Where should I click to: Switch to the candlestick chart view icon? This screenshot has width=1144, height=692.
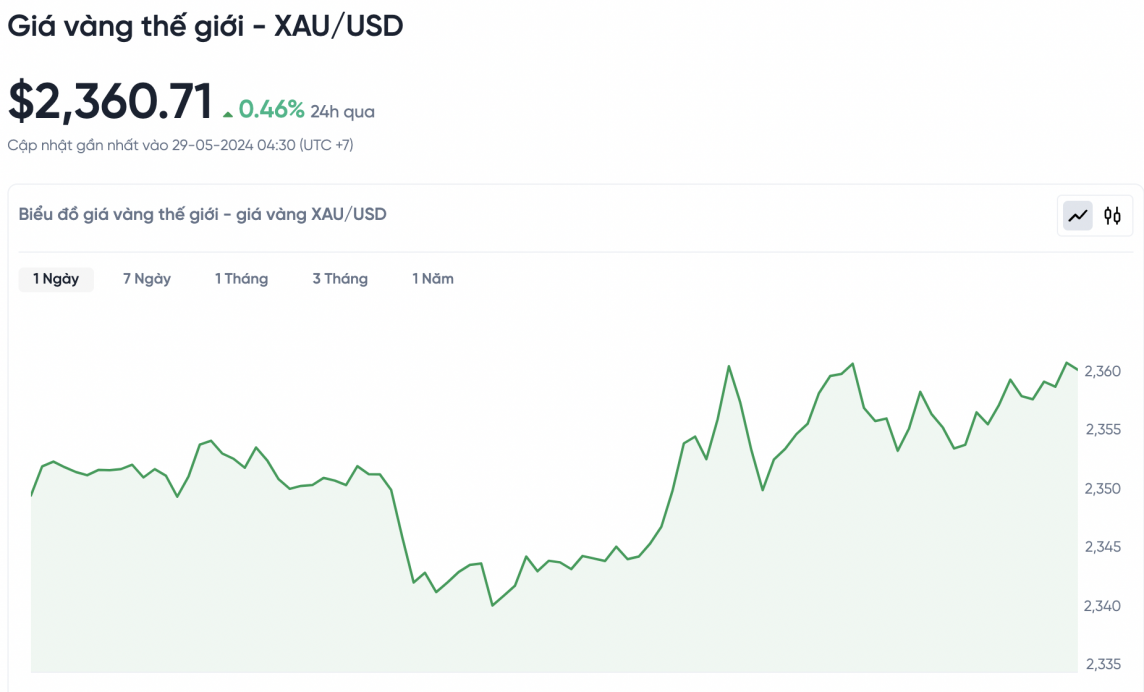1112,215
